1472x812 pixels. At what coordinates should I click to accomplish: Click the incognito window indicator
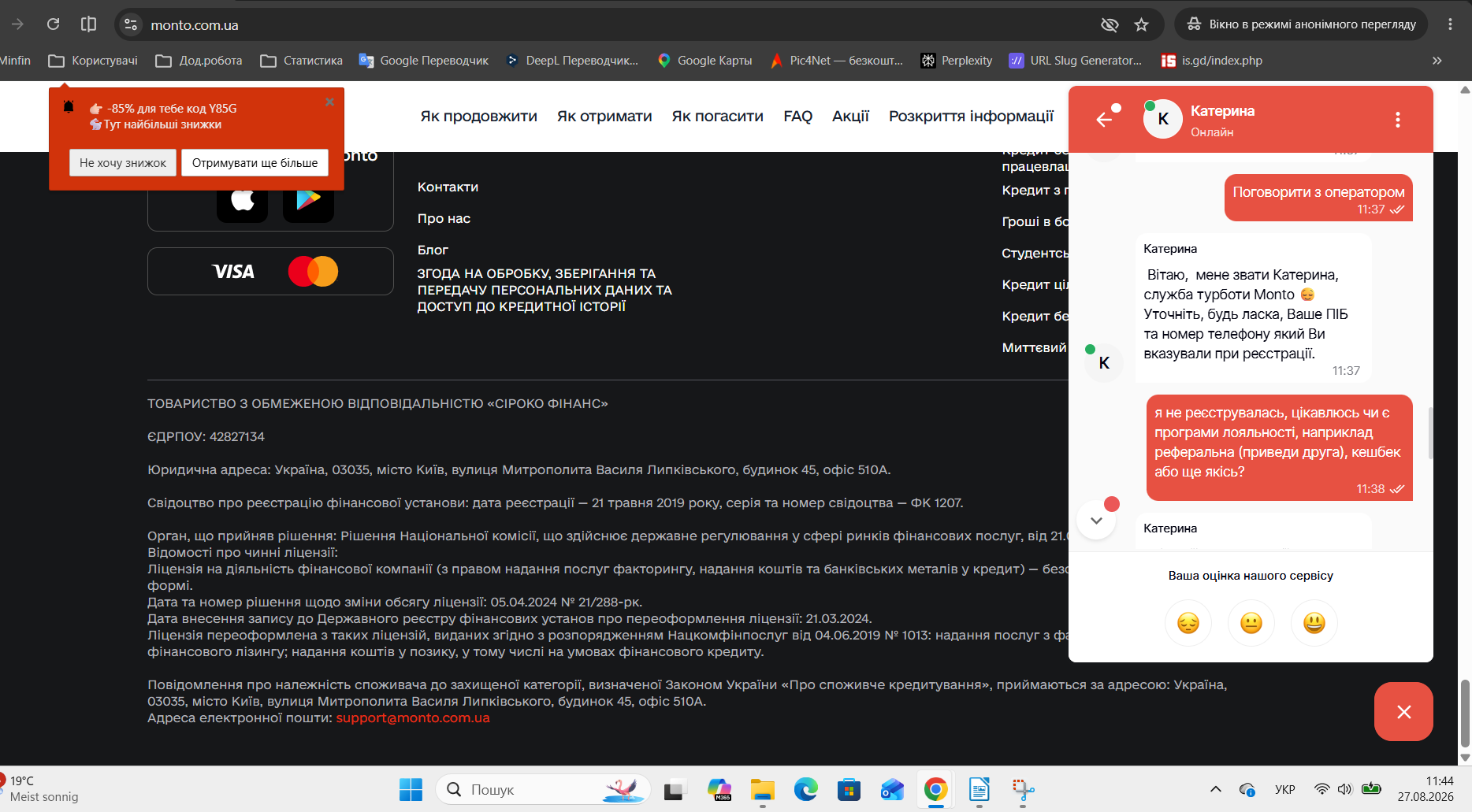coord(1301,24)
